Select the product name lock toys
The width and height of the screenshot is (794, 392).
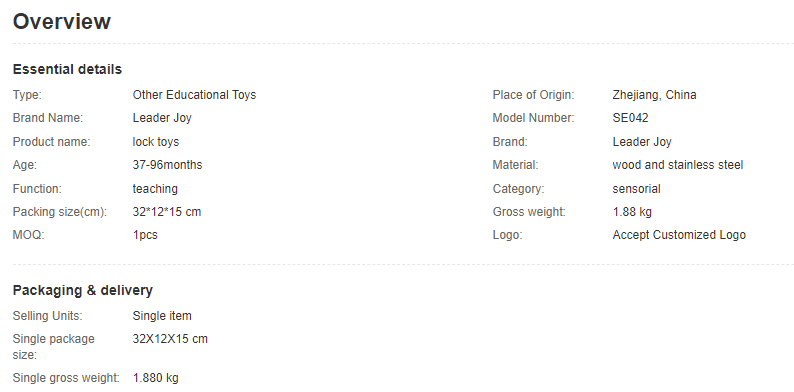[156, 142]
